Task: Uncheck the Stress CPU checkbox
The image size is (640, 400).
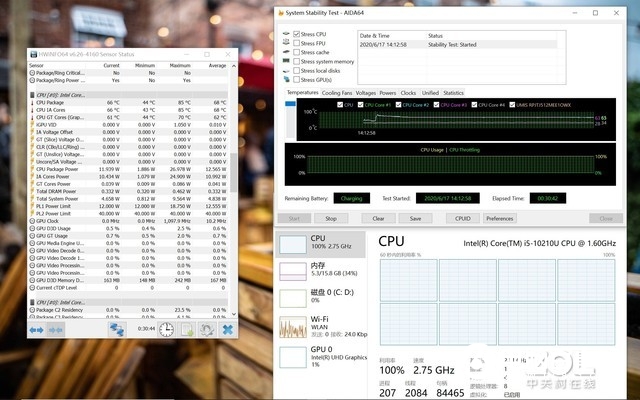Action: (x=297, y=34)
